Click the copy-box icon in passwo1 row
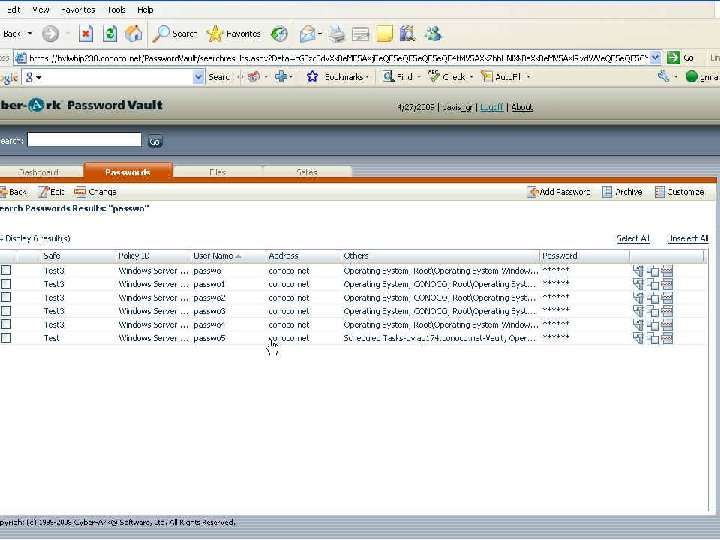The image size is (720, 540). pyautogui.click(x=652, y=285)
